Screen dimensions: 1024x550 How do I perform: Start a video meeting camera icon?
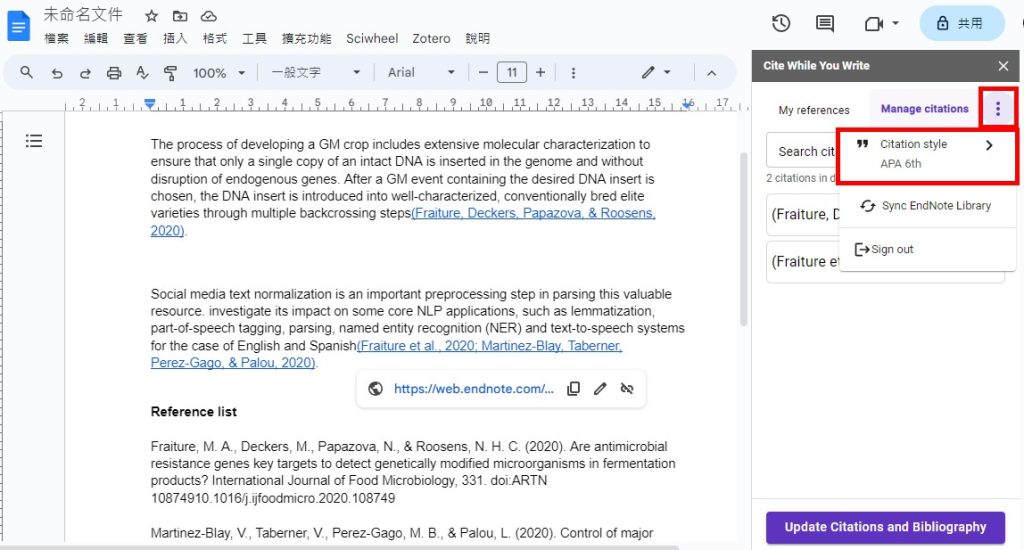tap(873, 24)
